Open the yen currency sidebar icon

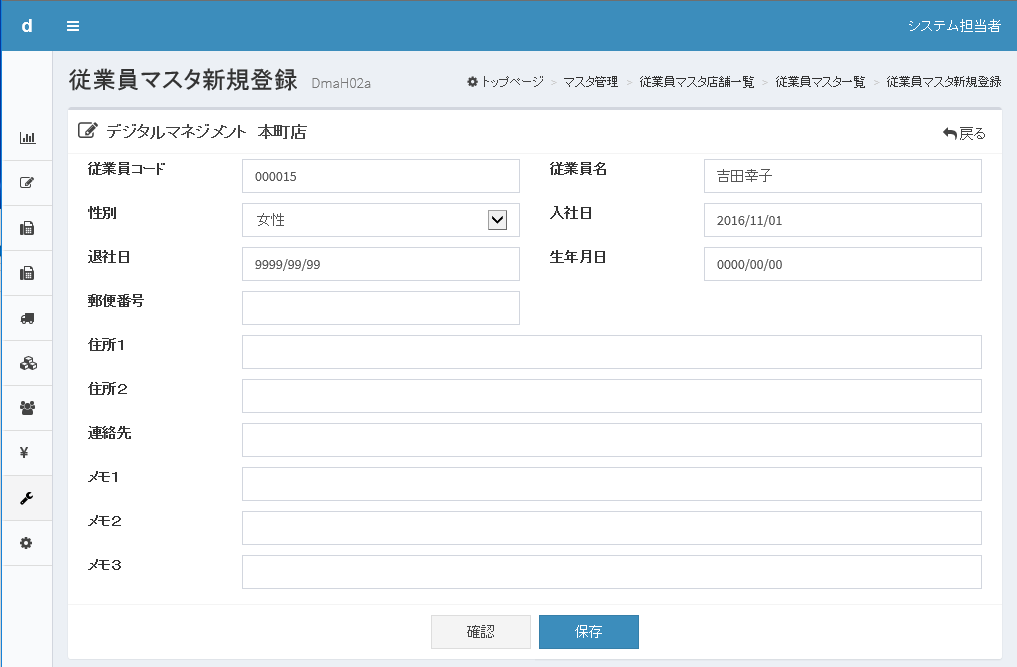pos(24,453)
